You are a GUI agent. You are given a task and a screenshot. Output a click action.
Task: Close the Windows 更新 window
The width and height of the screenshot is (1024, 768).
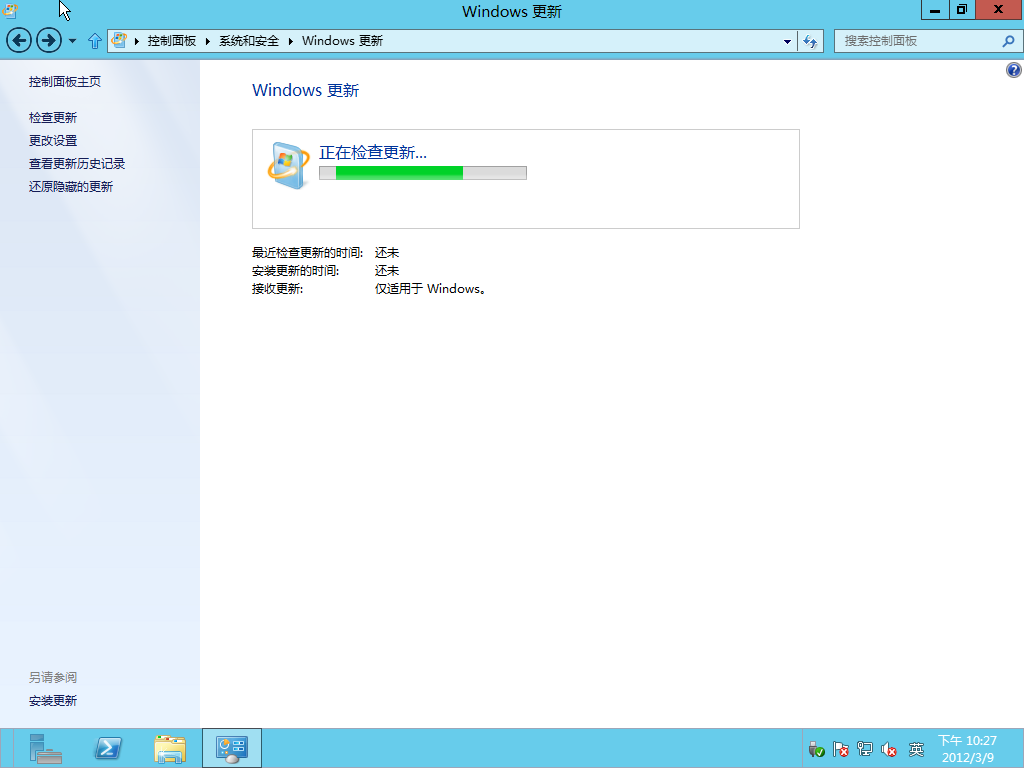pos(999,10)
